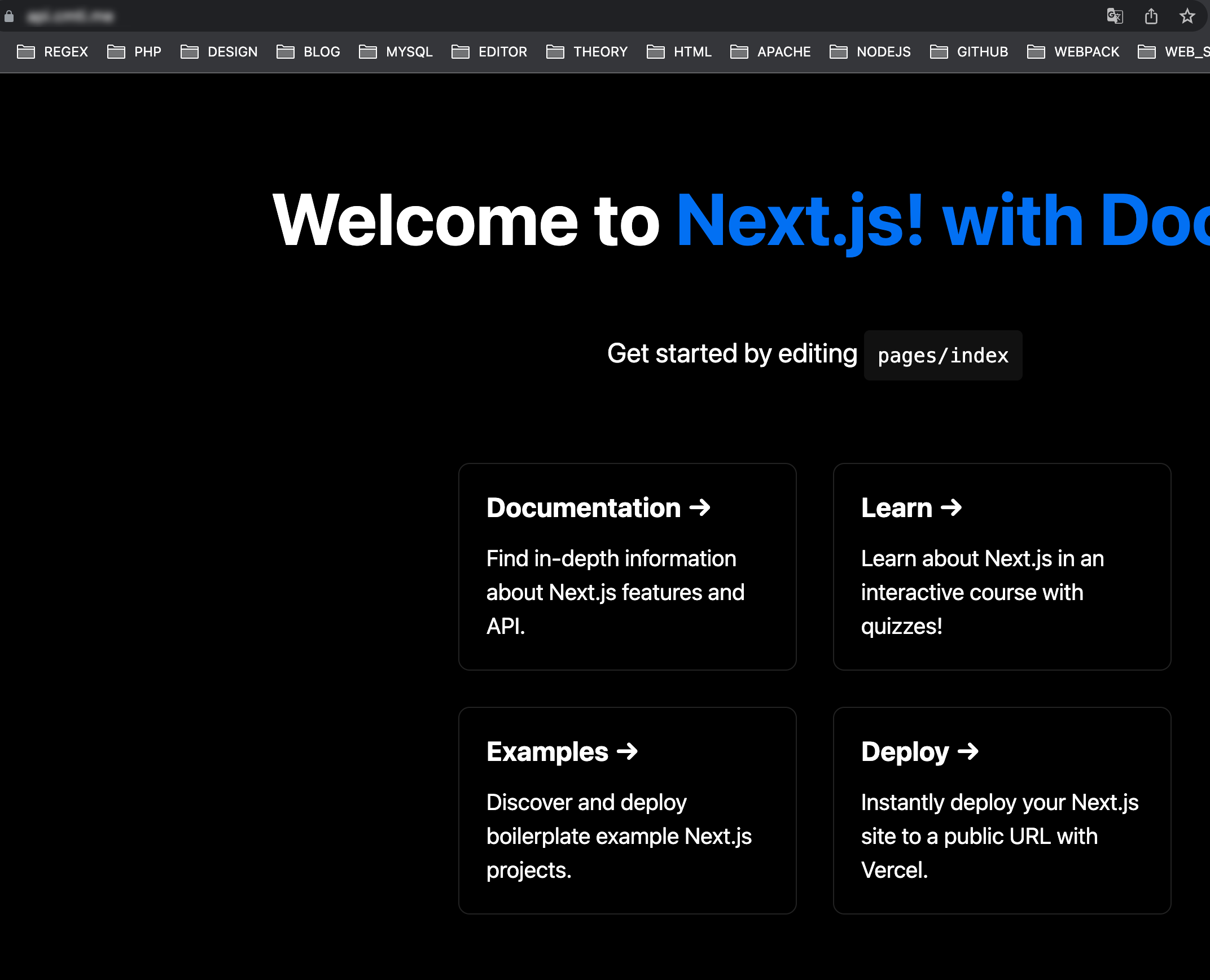Viewport: 1210px width, 980px height.
Task: Open the Learn card
Action: tap(1002, 566)
